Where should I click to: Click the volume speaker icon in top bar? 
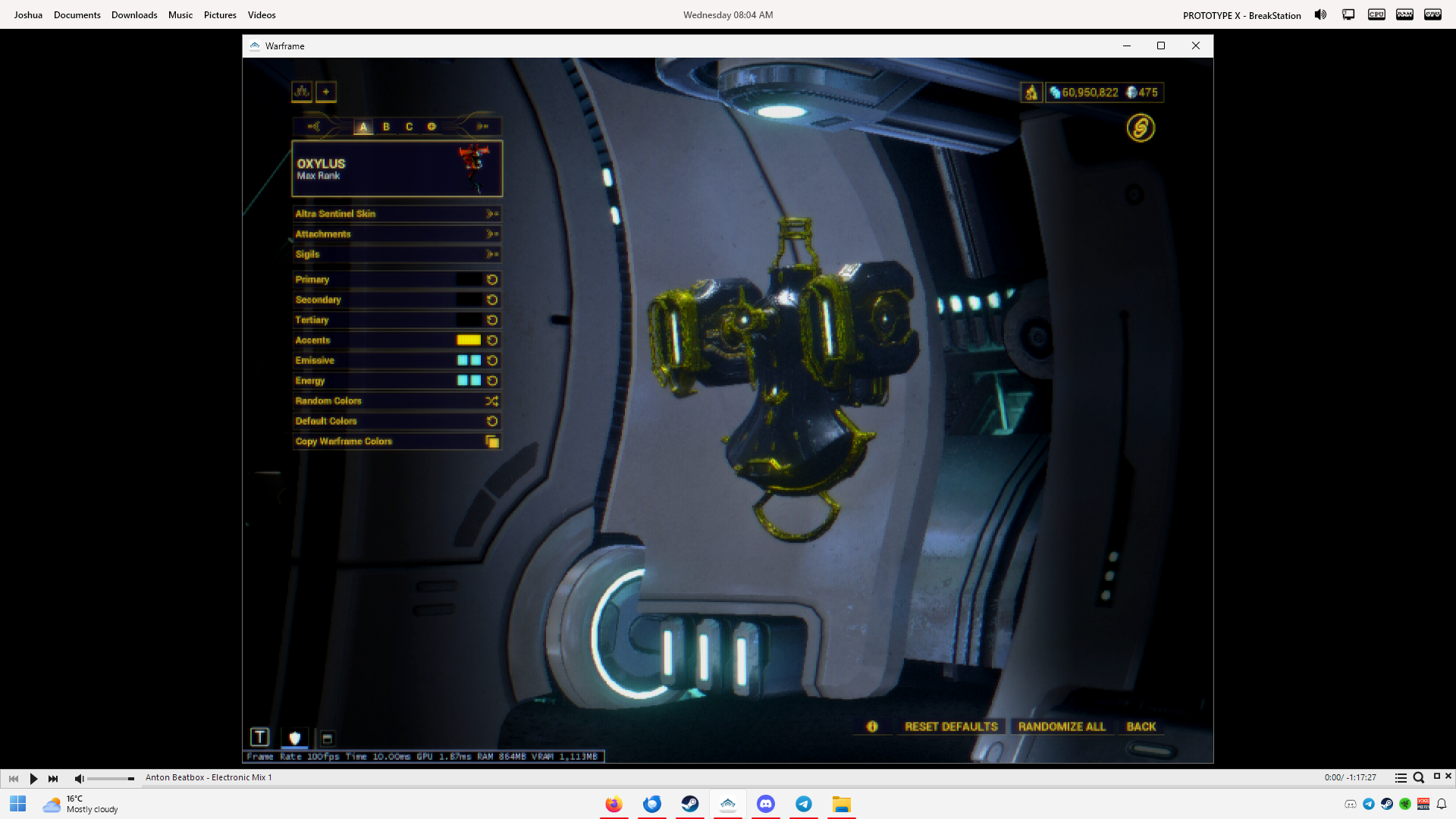1320,14
